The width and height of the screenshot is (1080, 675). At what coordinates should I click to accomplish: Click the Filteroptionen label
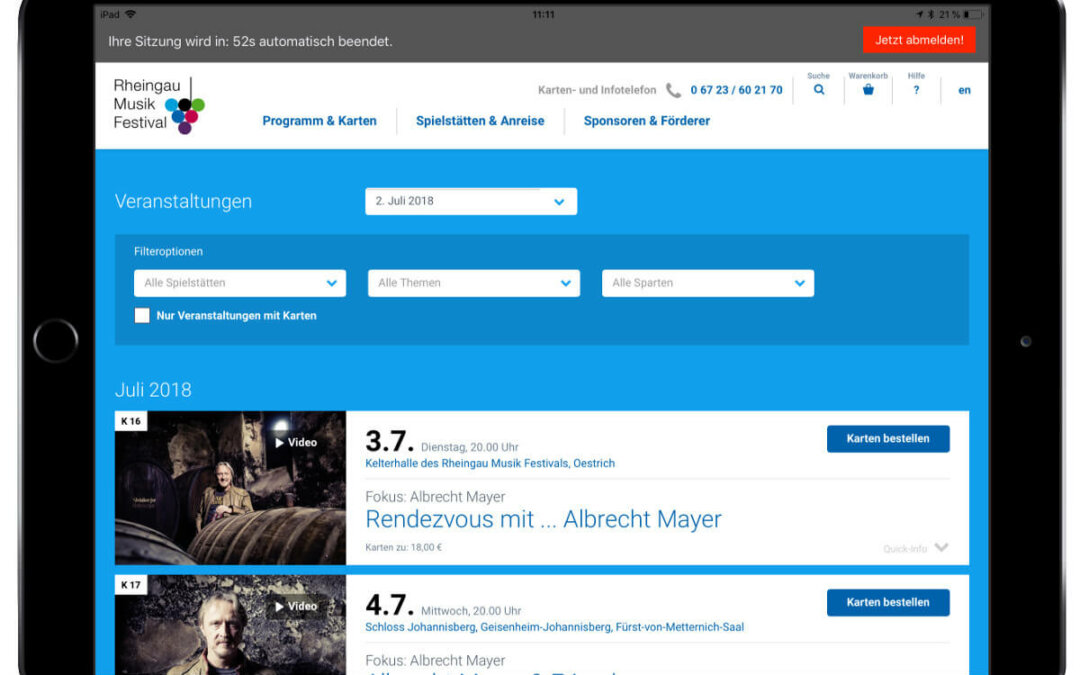168,251
